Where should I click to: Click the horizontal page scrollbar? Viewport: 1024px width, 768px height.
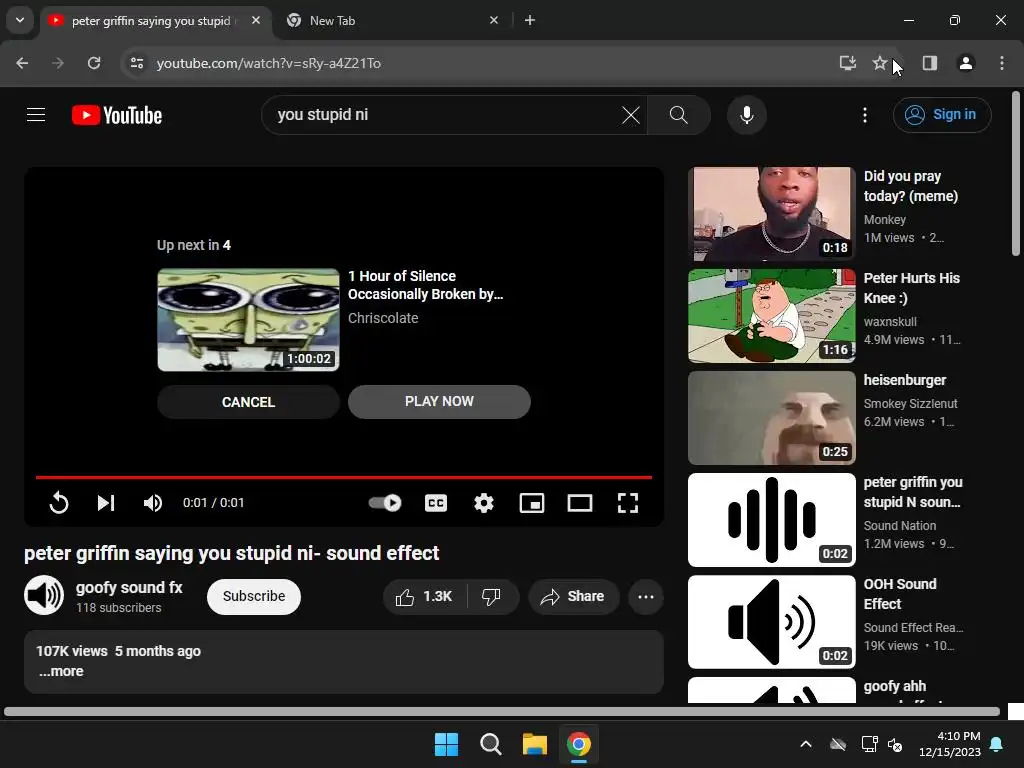pos(502,711)
